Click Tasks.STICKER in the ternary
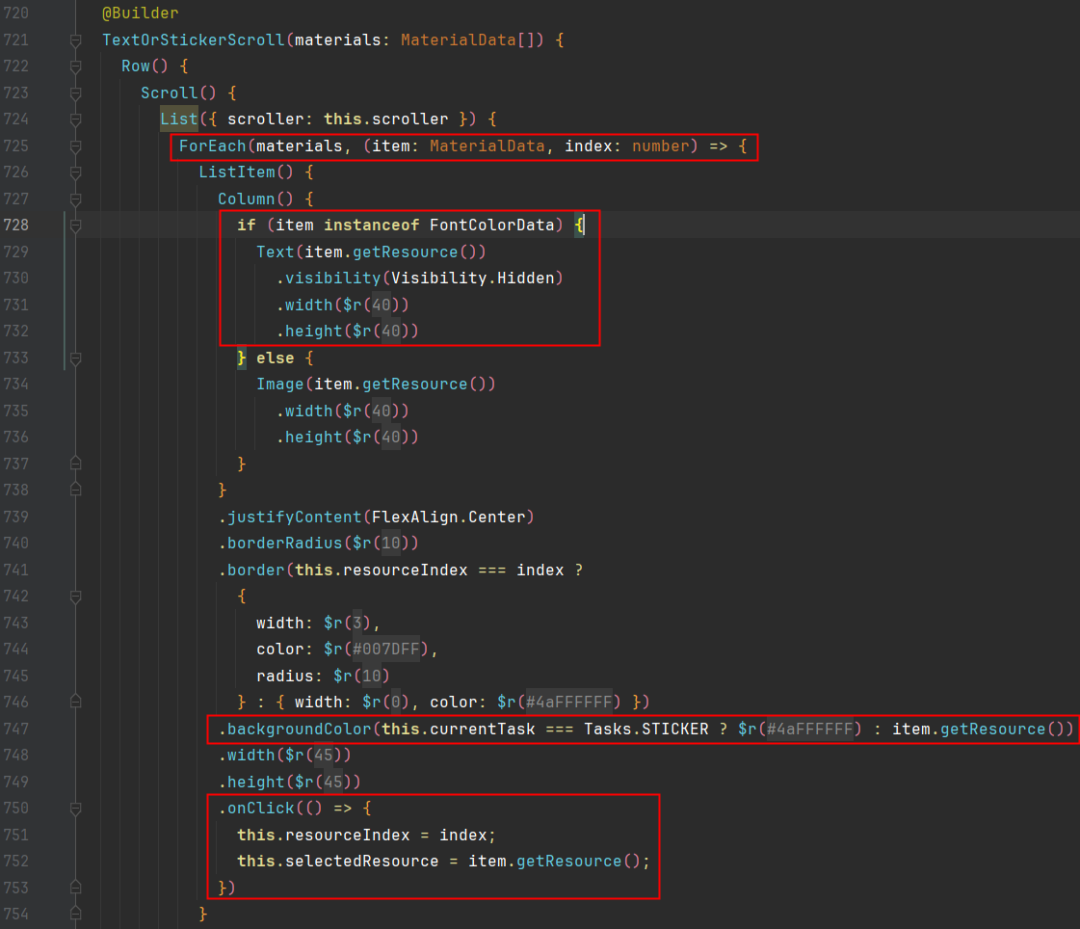Viewport: 1080px width, 929px height. [646, 729]
